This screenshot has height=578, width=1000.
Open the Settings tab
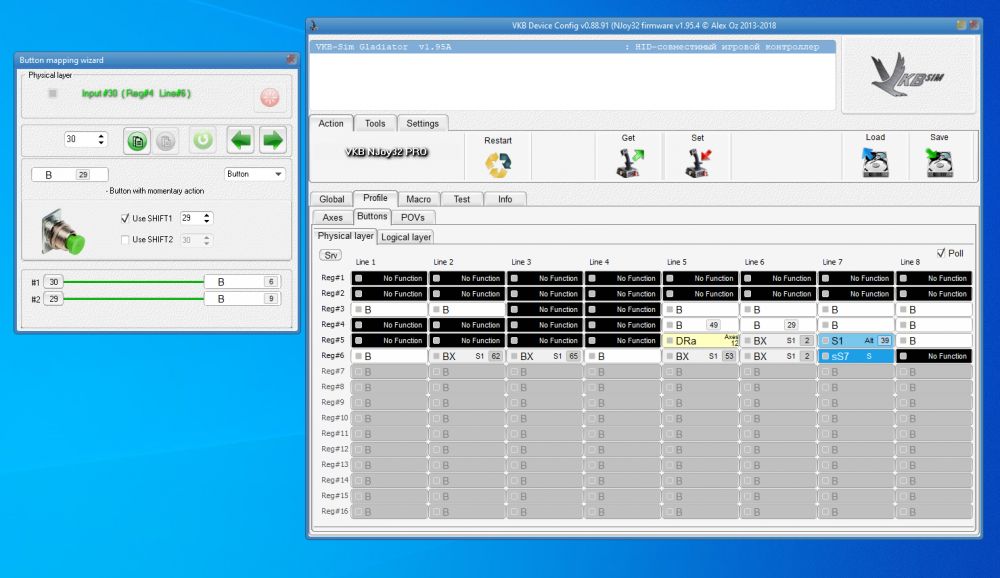click(x=422, y=124)
